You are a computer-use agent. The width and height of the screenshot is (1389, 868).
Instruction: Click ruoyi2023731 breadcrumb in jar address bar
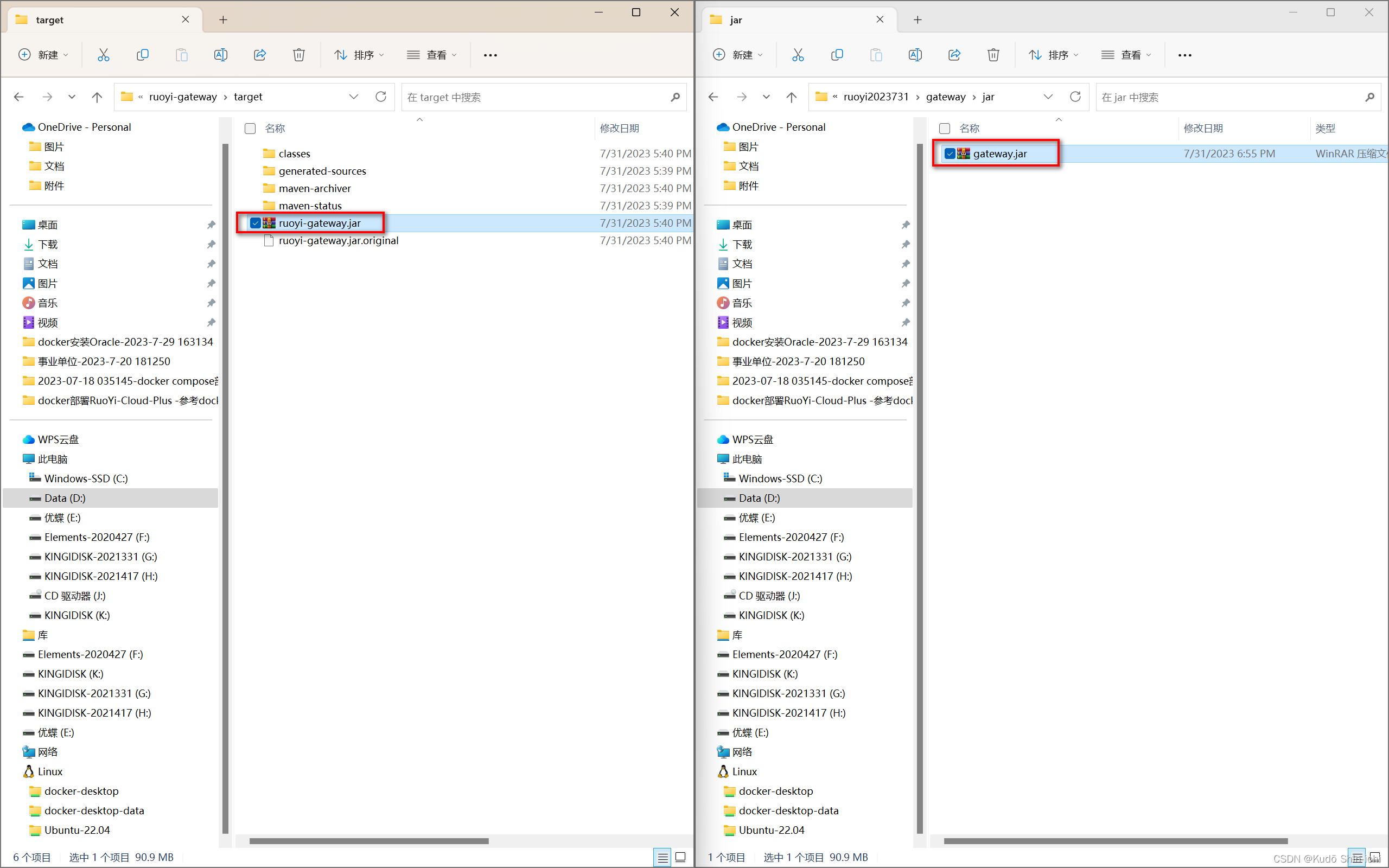click(876, 97)
